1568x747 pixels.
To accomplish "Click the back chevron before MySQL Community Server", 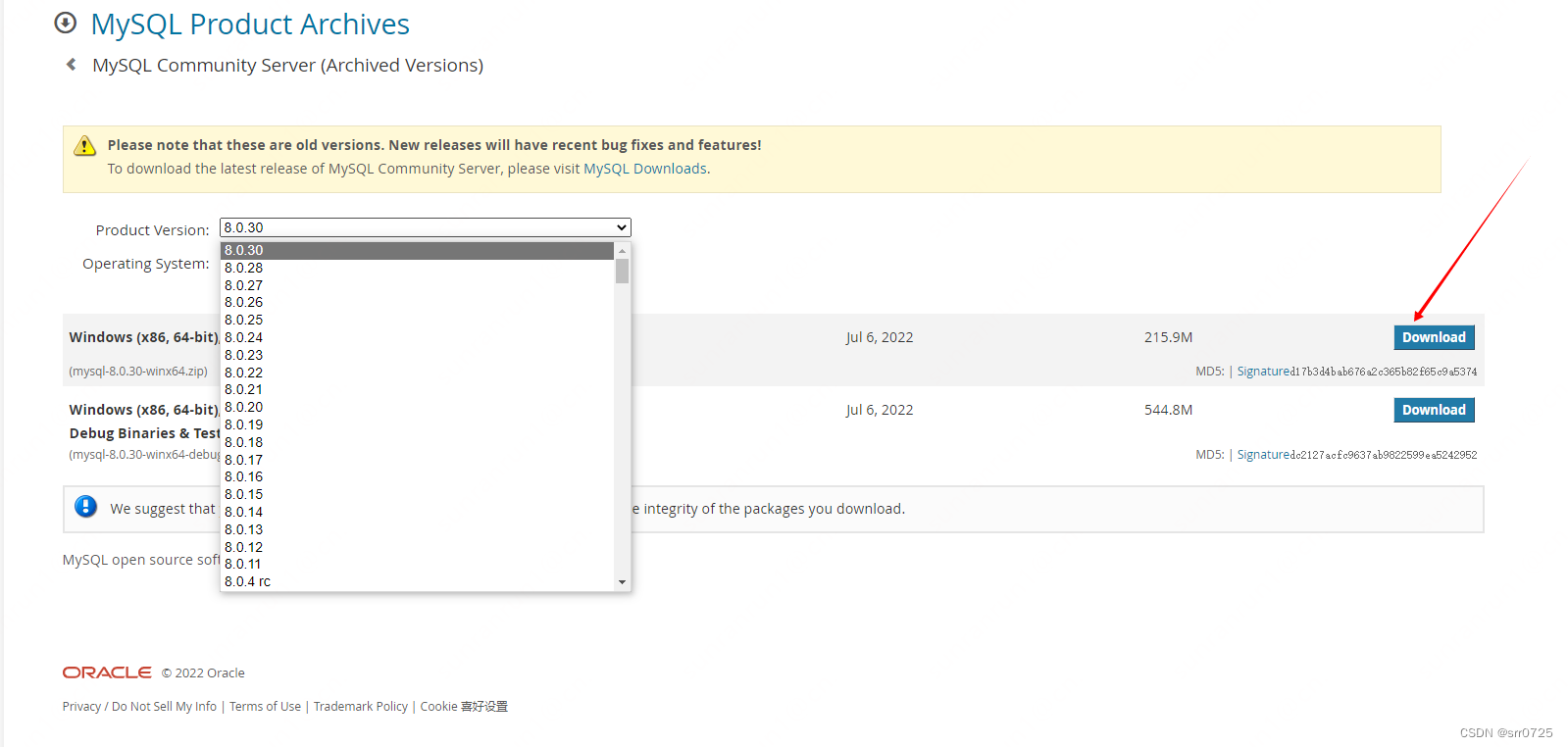I will (x=71, y=65).
